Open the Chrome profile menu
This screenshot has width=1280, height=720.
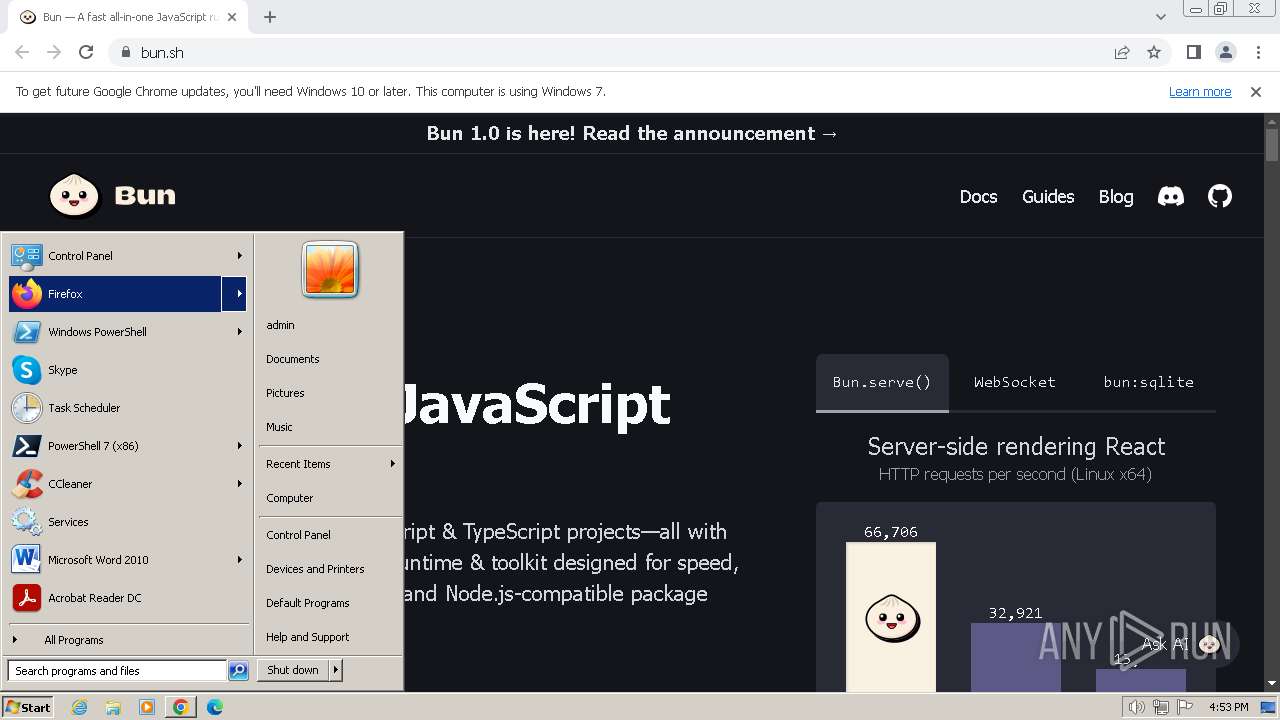tap(1225, 52)
